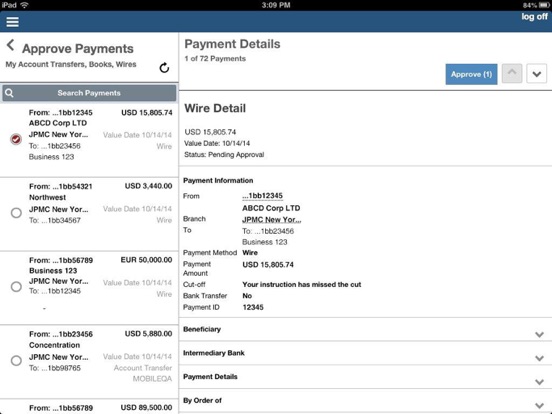Tap the Payment Information heading

click(x=218, y=181)
